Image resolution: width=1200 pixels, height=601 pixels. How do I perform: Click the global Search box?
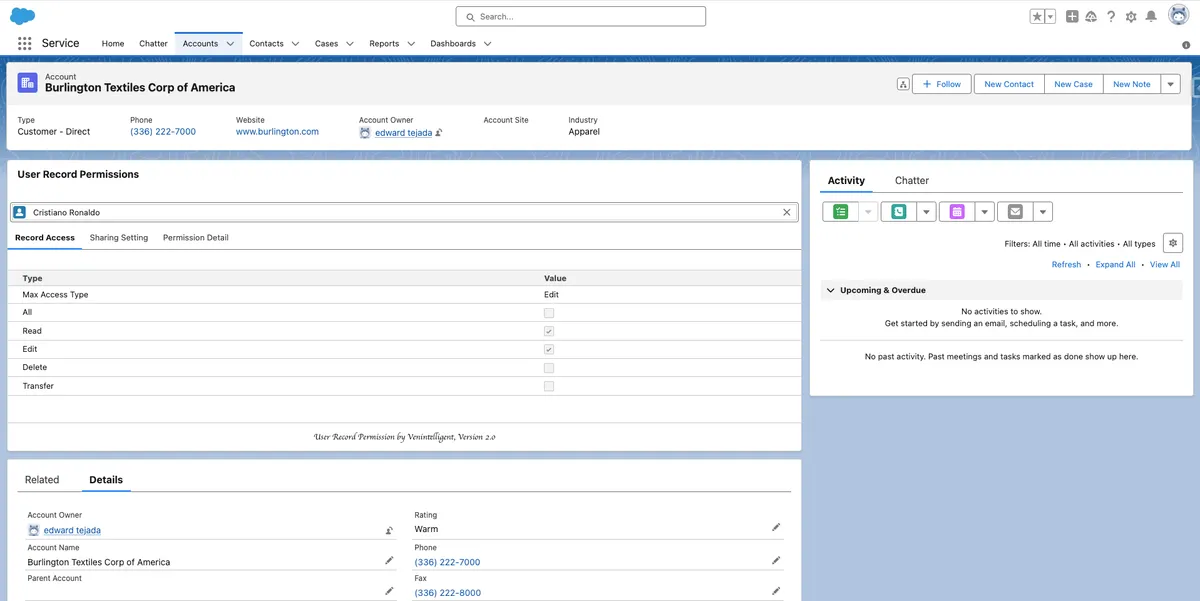coord(581,16)
